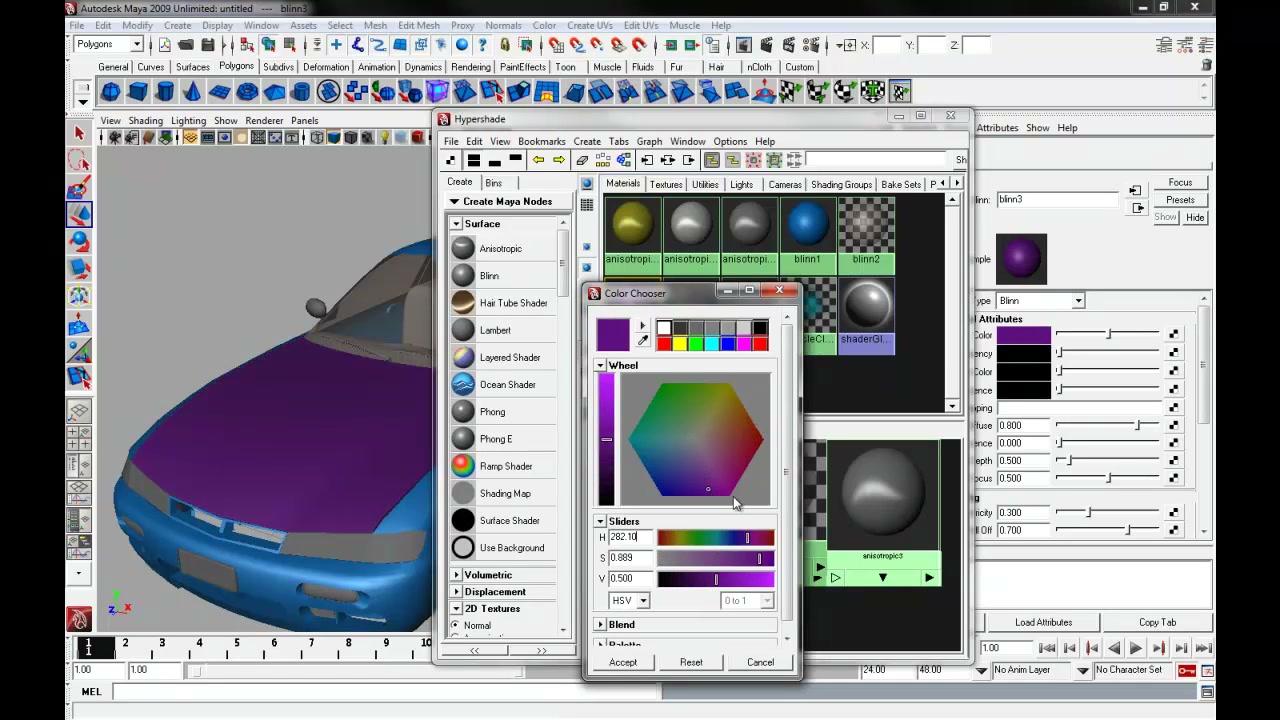Viewport: 1280px width, 720px height.
Task: Click the Hypershade rearrange graph icon
Action: point(603,160)
